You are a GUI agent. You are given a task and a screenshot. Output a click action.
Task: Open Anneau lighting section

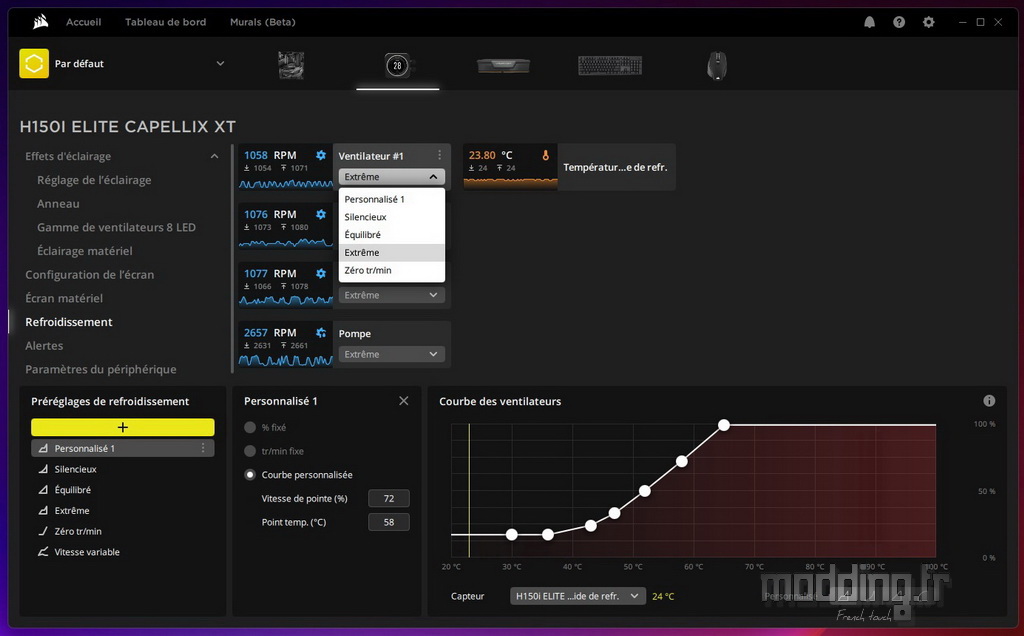[x=58, y=204]
